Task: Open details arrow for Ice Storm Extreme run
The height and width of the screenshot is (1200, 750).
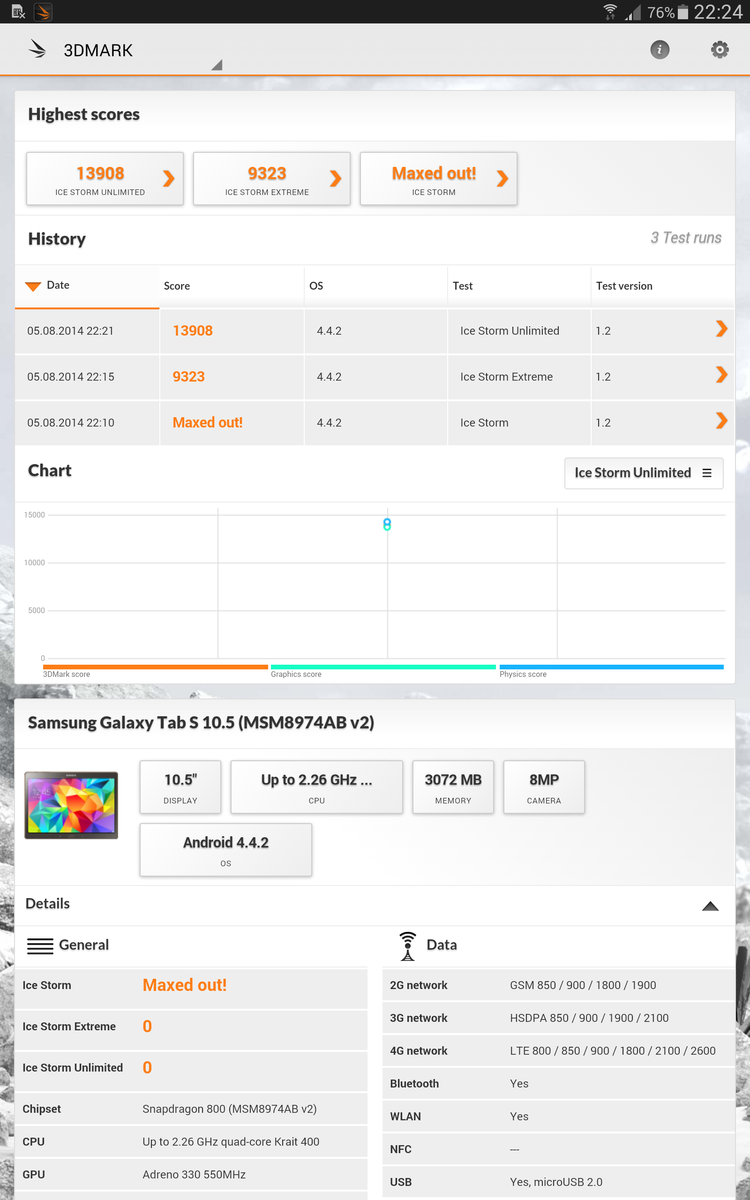Action: [x=721, y=375]
